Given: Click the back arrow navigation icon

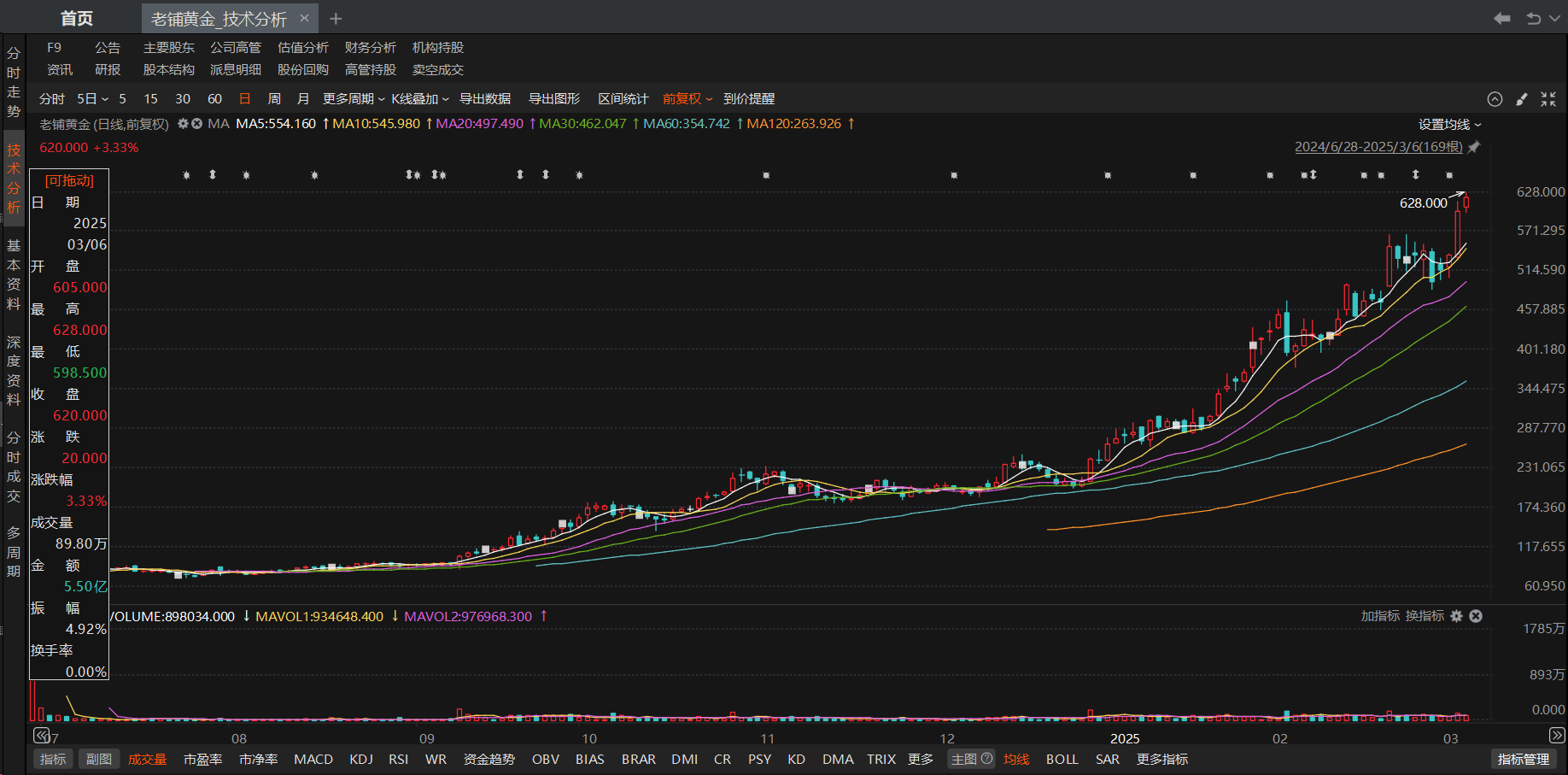Looking at the screenshot, I should tap(1501, 18).
